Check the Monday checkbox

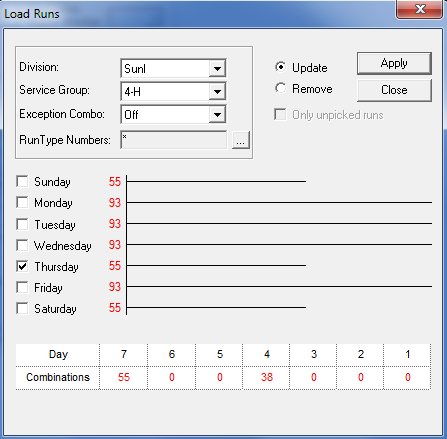[x=22, y=203]
